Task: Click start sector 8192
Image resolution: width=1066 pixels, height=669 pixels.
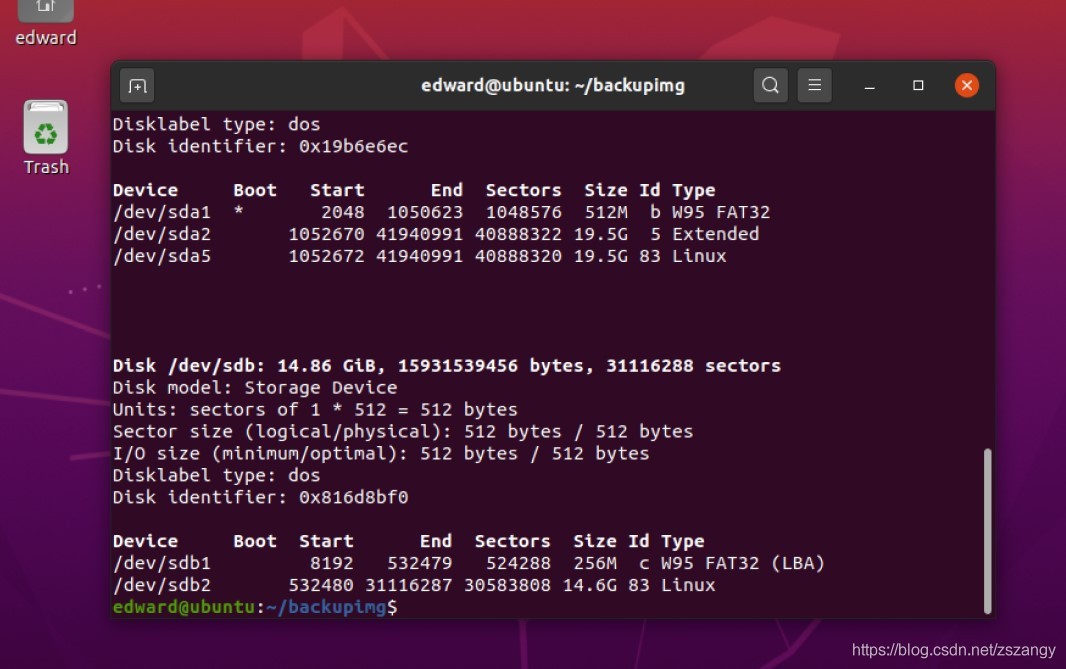Action: coord(332,564)
